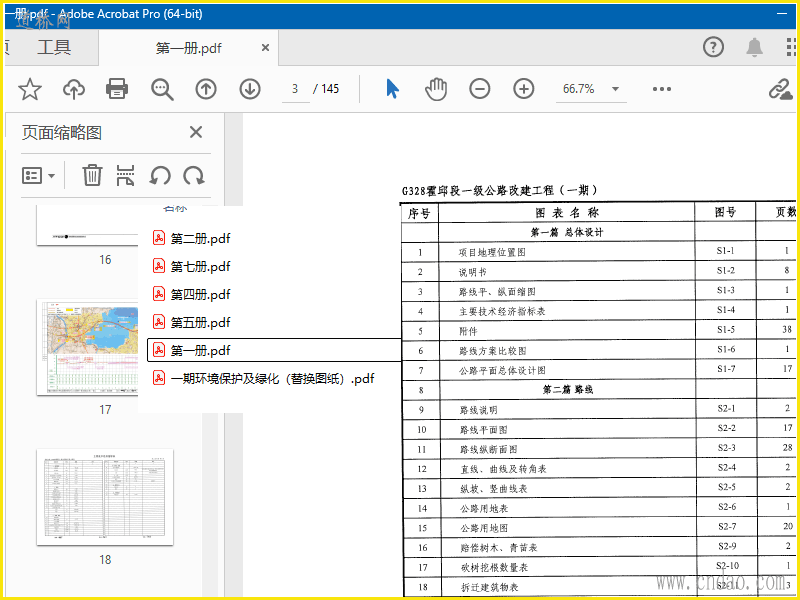Click section heading 第一篇 总体设计

click(567, 232)
